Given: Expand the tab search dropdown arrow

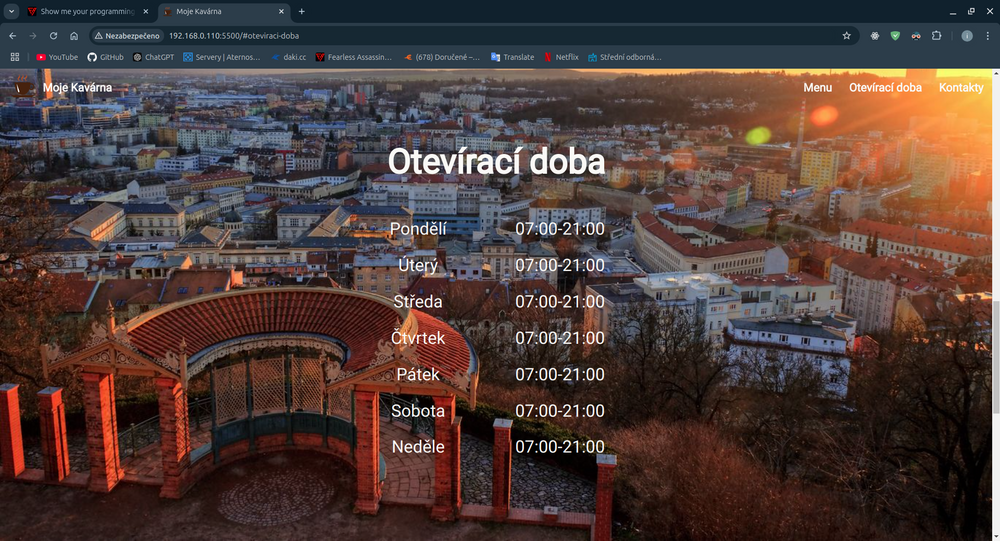Looking at the screenshot, I should [x=11, y=11].
